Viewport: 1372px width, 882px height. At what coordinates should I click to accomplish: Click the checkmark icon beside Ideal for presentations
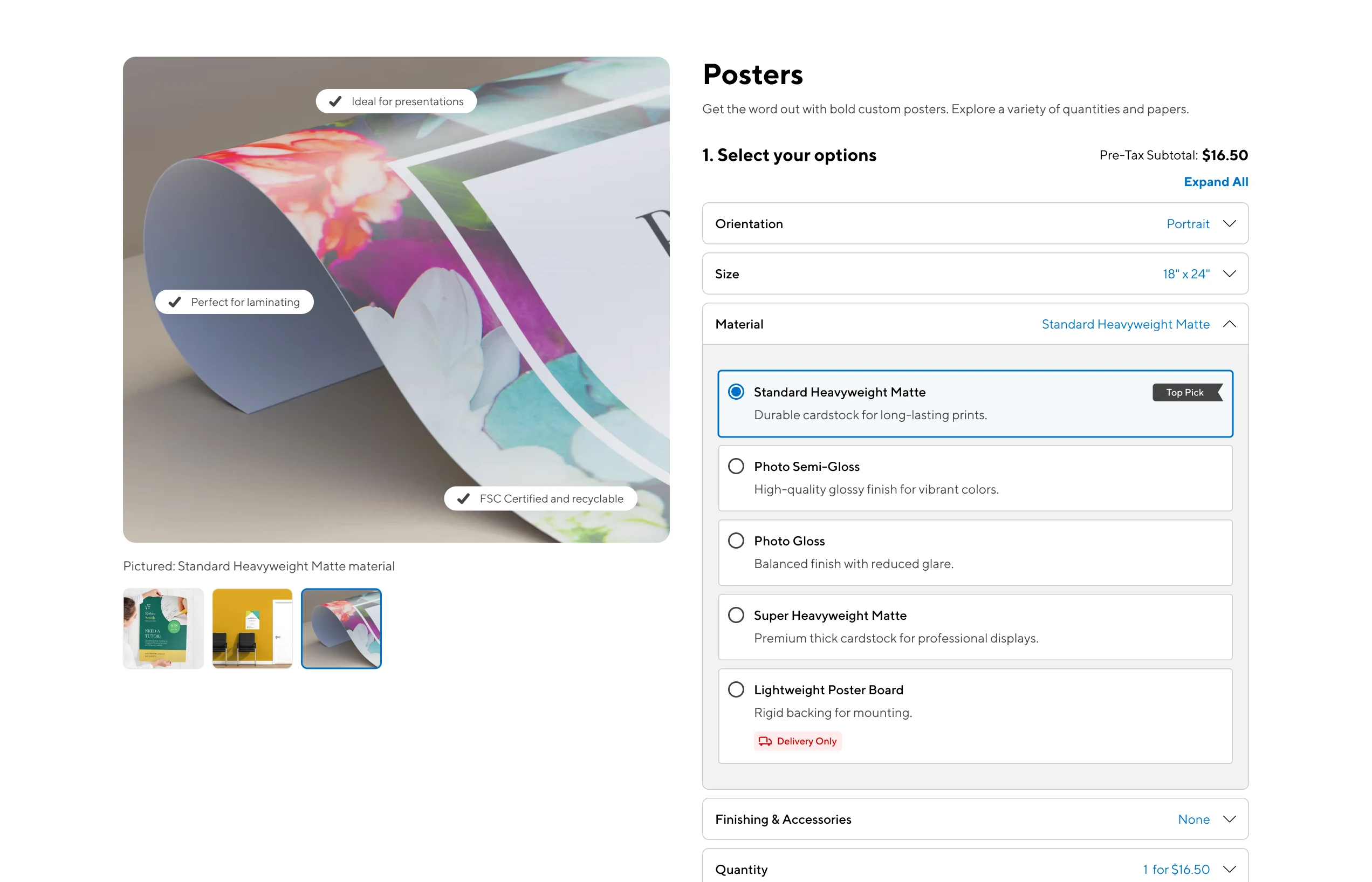click(335, 101)
